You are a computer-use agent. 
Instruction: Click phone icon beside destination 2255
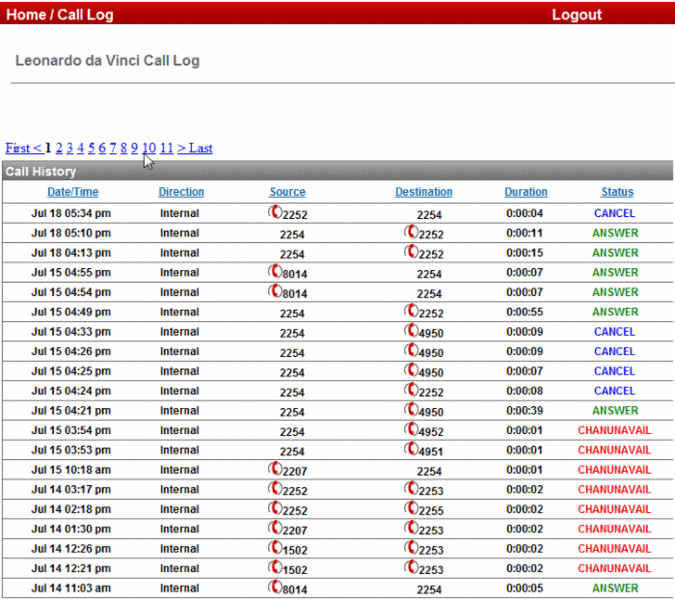[x=411, y=508]
